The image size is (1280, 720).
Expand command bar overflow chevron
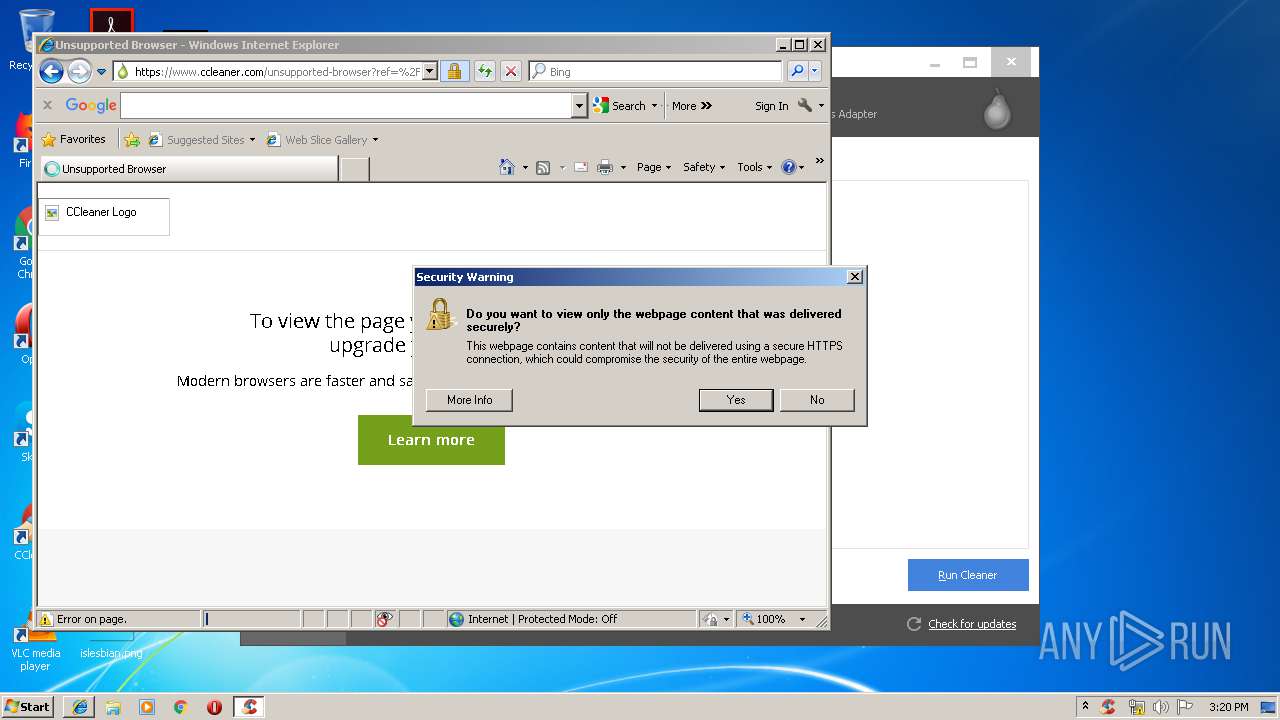[x=819, y=161]
